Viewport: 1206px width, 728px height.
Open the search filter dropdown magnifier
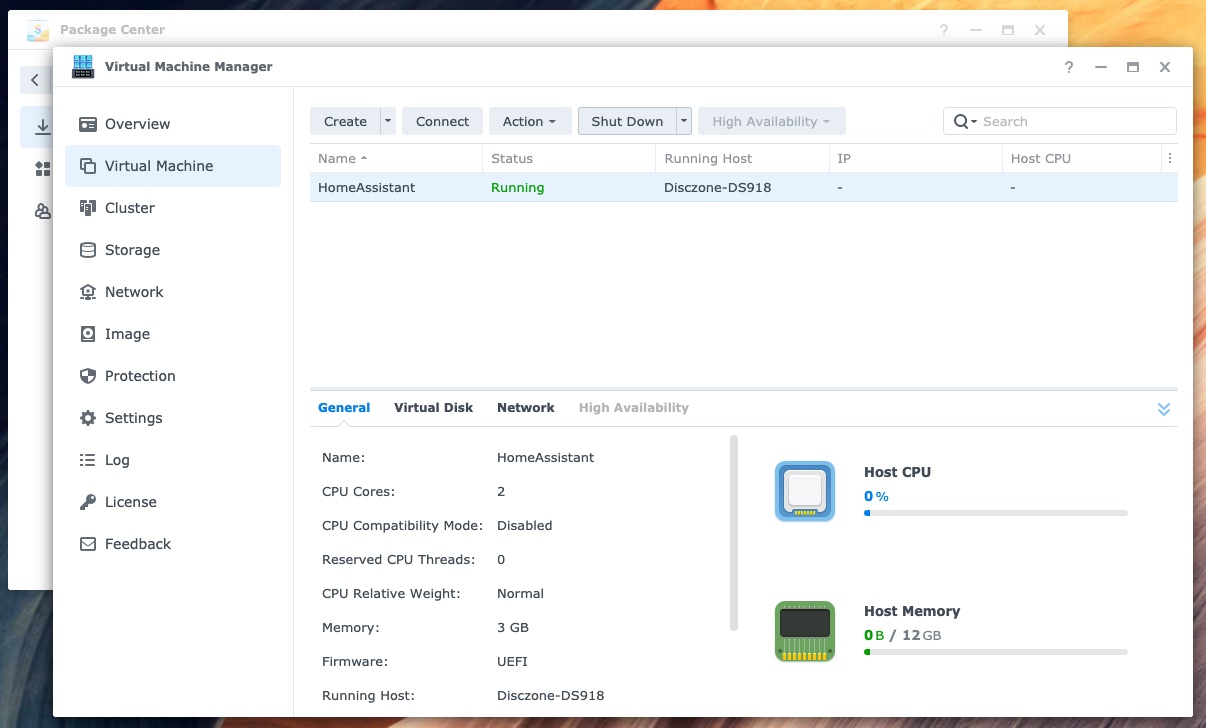[x=965, y=121]
